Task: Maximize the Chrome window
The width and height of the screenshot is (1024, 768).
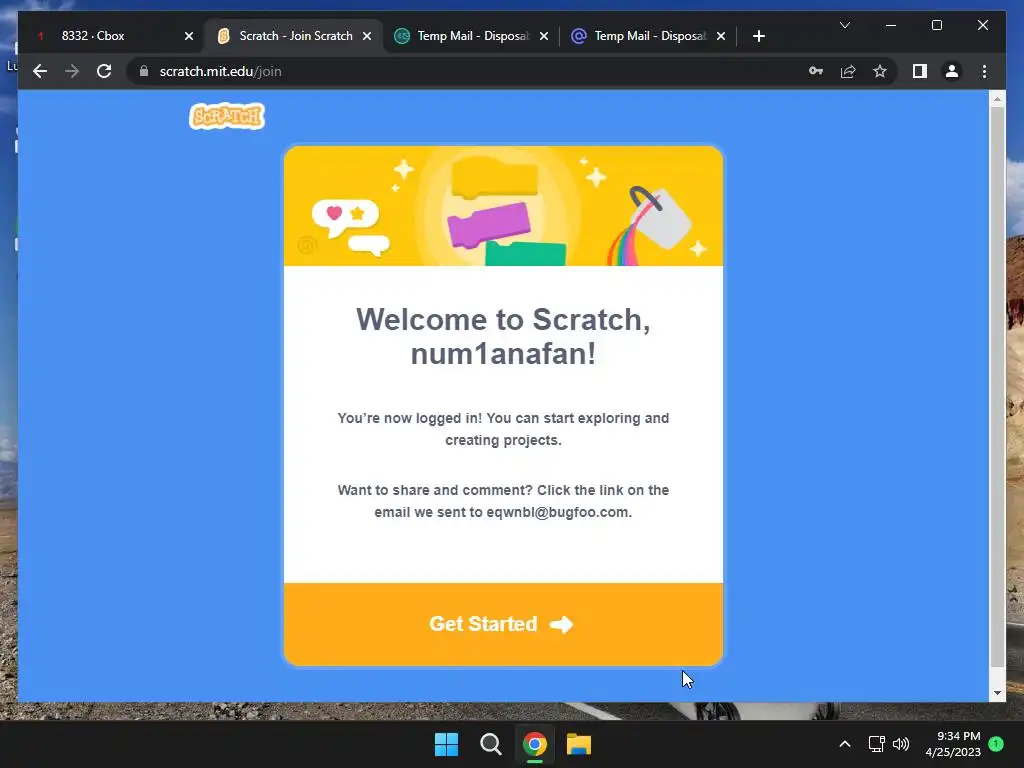Action: [x=936, y=25]
